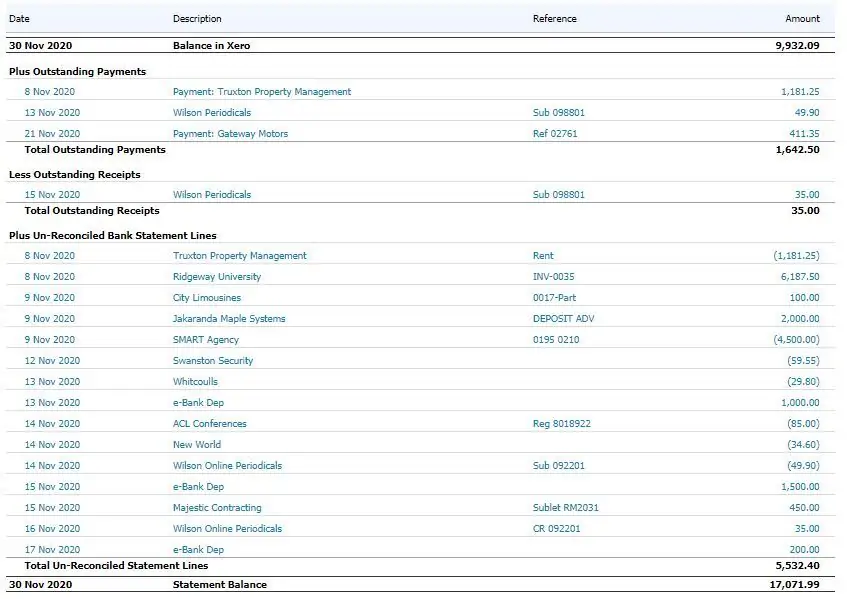
Task: Click the reference 0195 0210
Action: pyautogui.click(x=556, y=340)
